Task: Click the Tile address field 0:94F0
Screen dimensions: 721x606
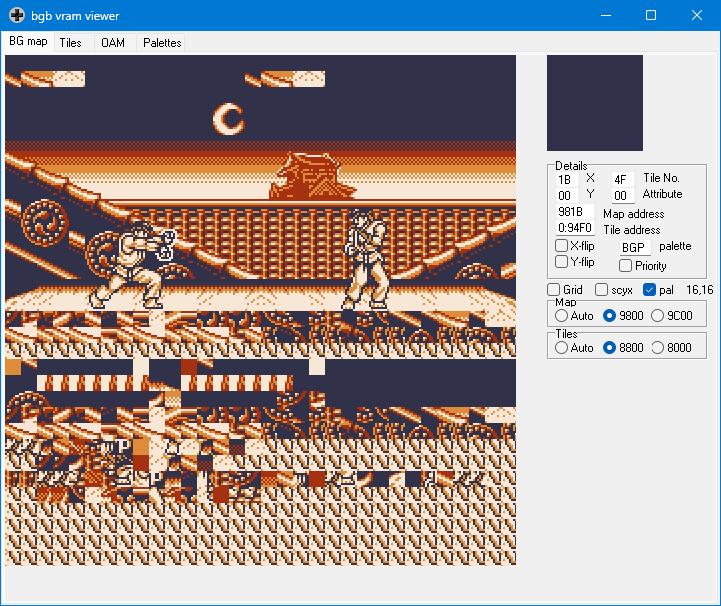Action: tap(575, 228)
